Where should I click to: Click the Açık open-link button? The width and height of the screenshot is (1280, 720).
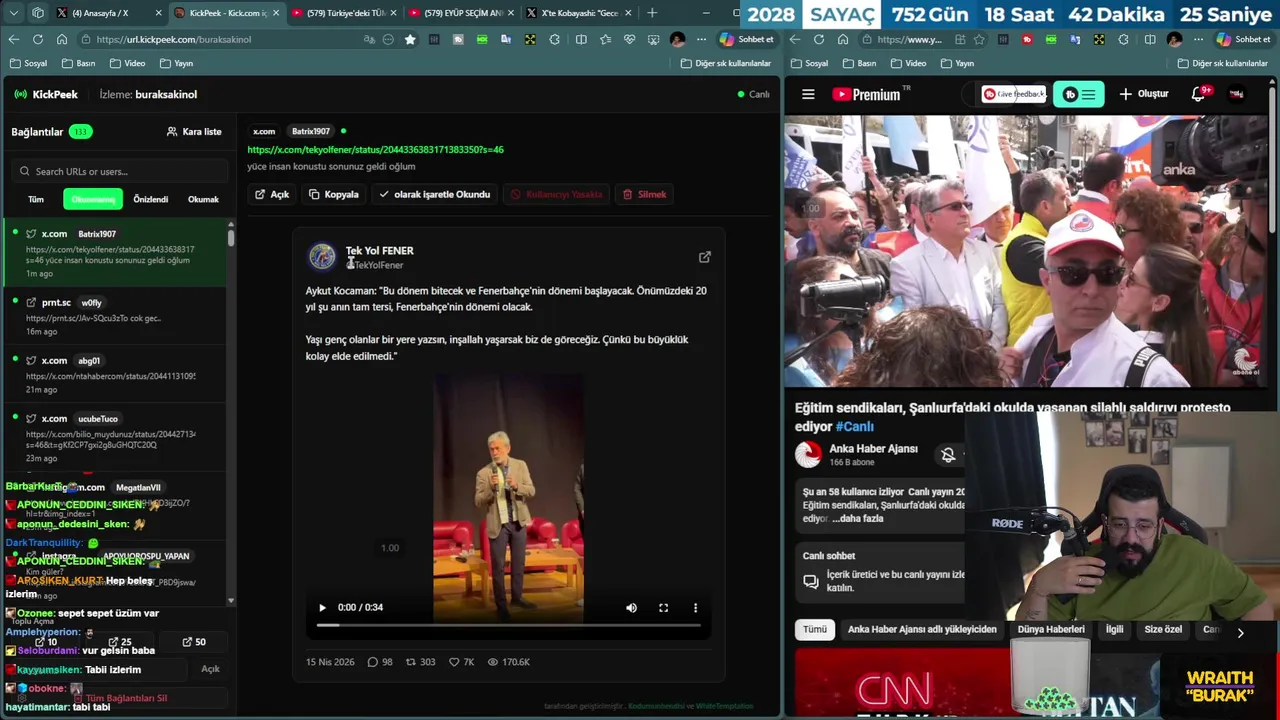click(272, 194)
